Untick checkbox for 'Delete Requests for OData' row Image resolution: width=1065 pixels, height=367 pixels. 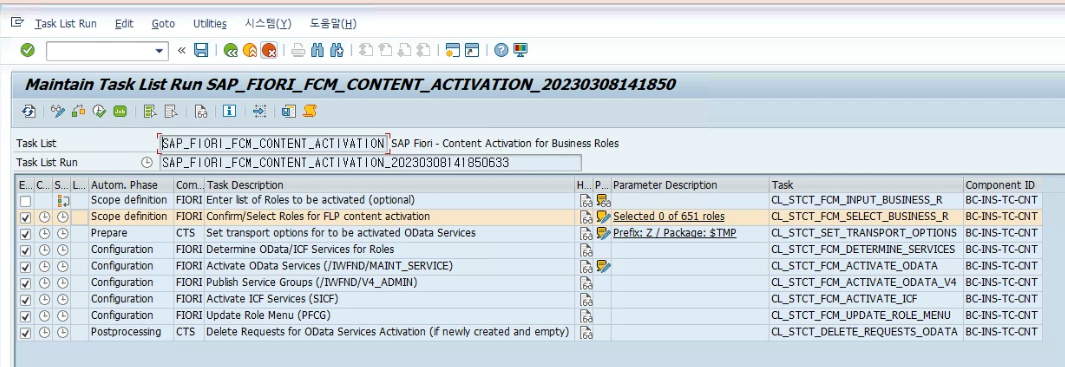point(25,333)
